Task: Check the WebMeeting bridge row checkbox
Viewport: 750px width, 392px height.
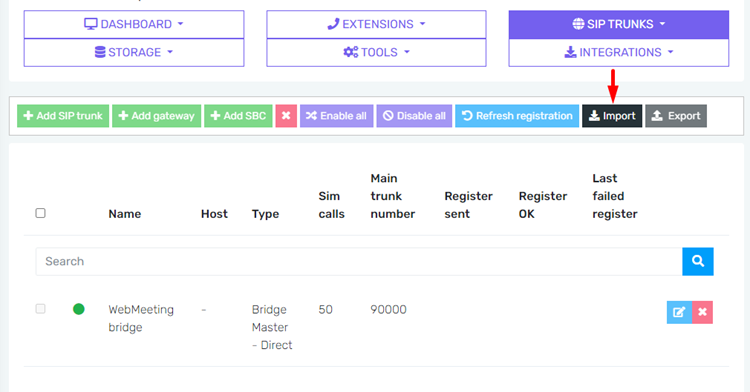Action: coord(41,309)
